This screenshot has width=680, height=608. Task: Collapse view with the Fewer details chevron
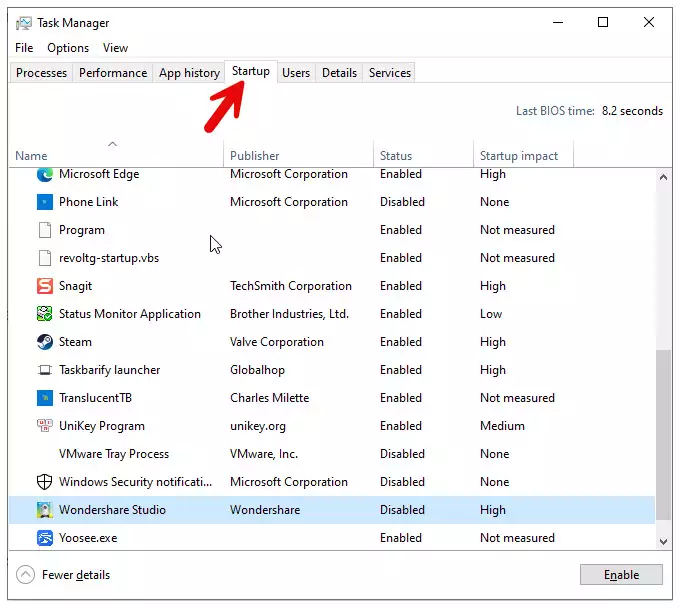coord(25,575)
